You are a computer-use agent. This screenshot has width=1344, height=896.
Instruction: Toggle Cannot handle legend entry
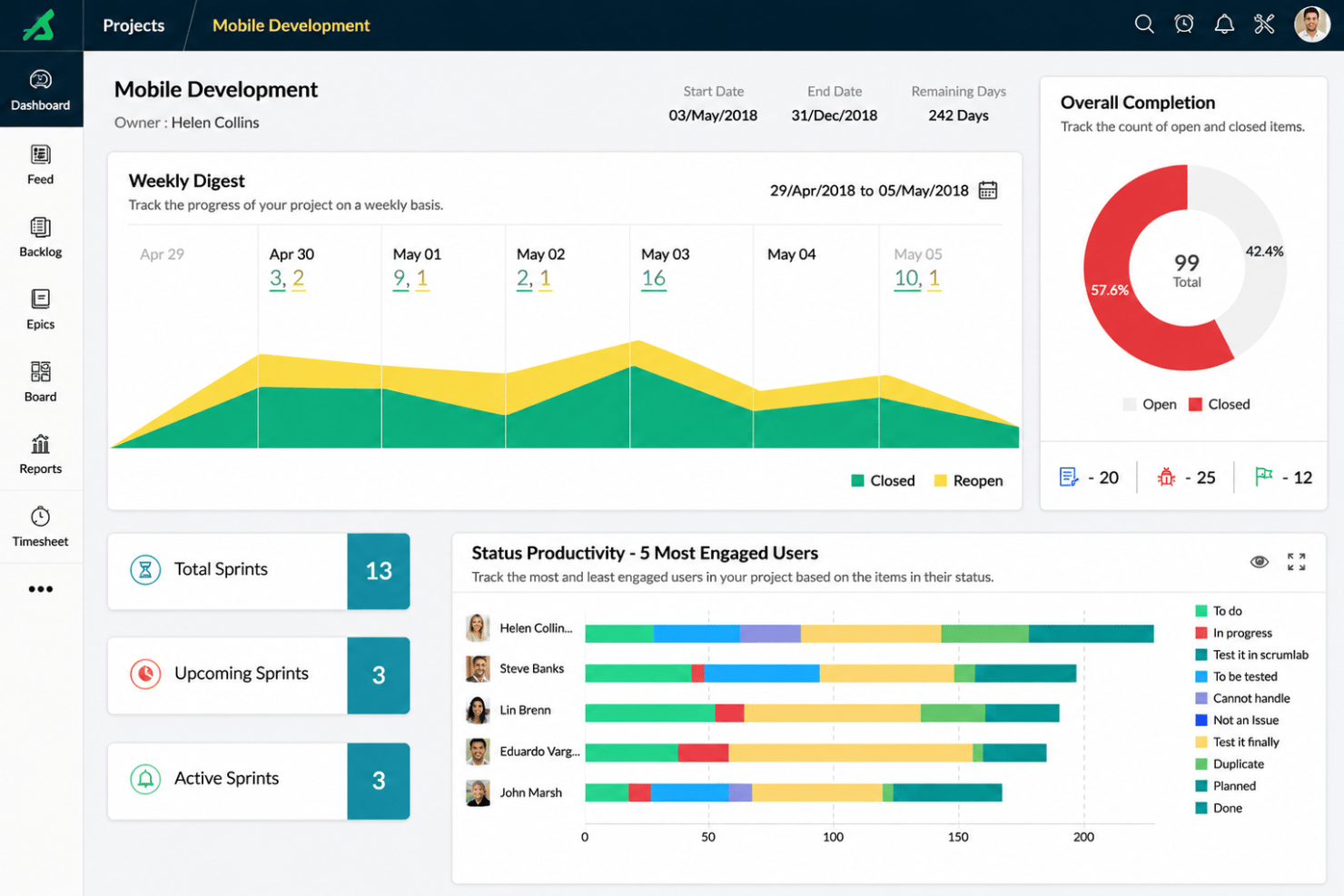pos(1242,698)
